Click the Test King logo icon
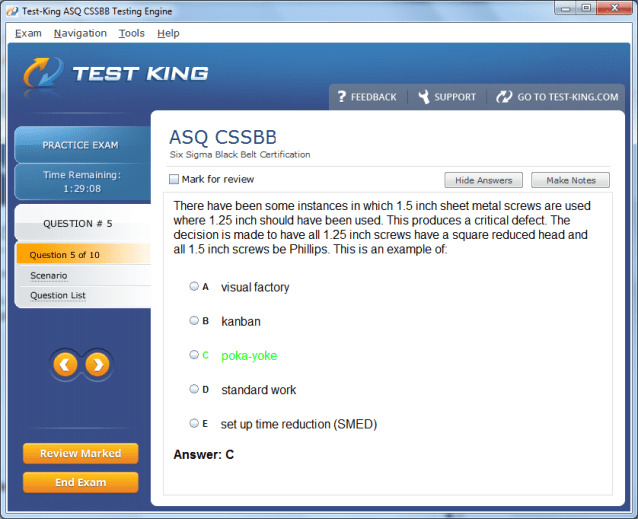Screen dimensions: 638x519 point(44,73)
